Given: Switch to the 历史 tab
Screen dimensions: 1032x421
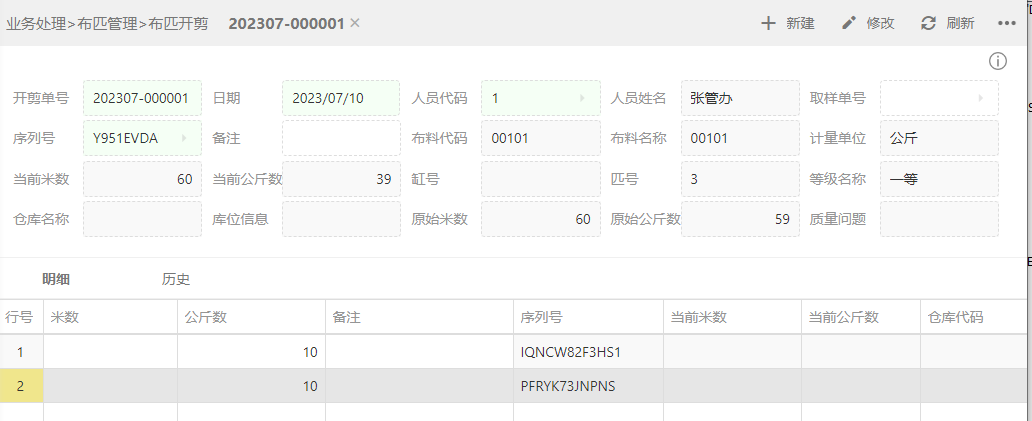Looking at the screenshot, I should point(176,279).
